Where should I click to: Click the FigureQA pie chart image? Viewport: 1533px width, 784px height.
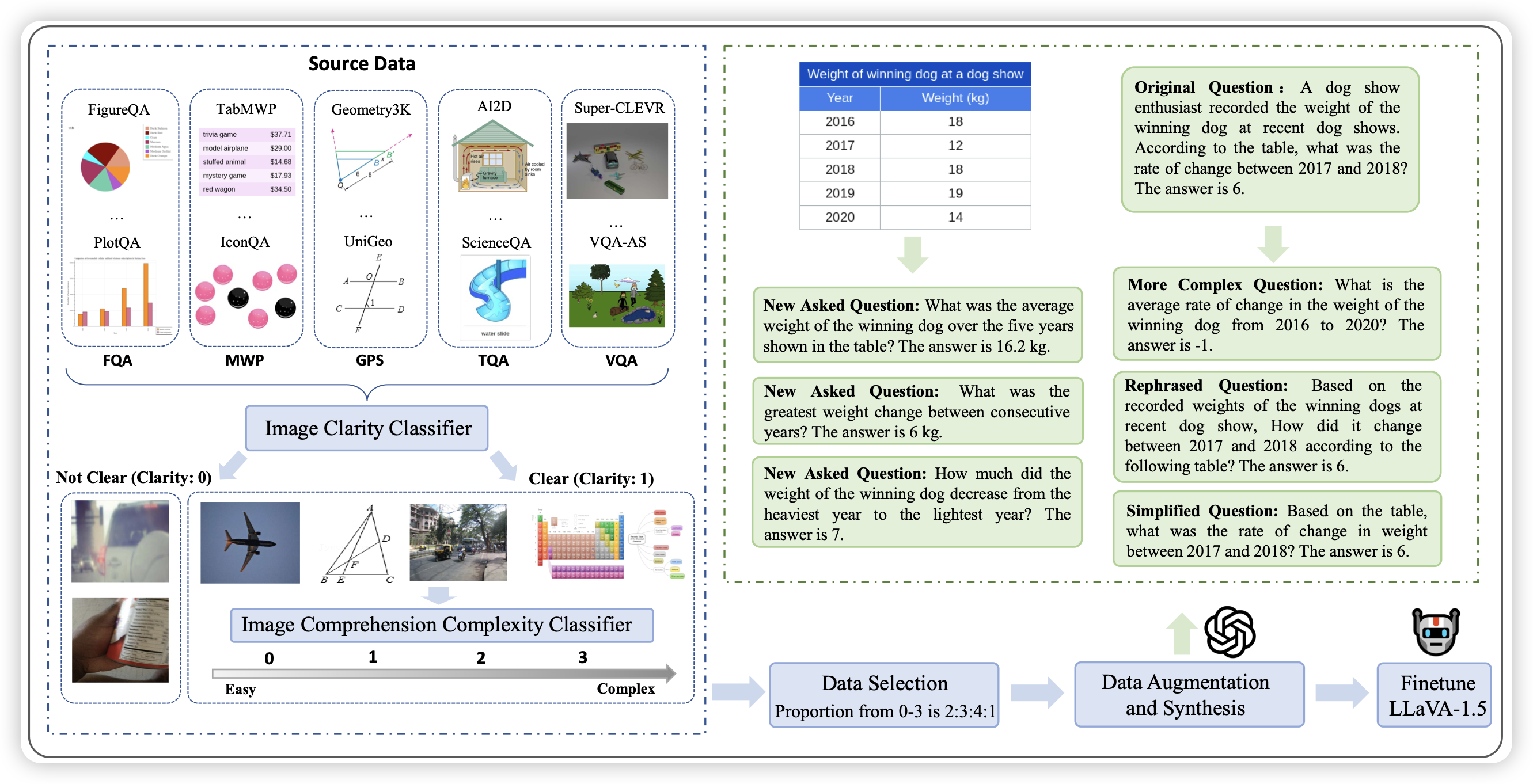coord(105,166)
